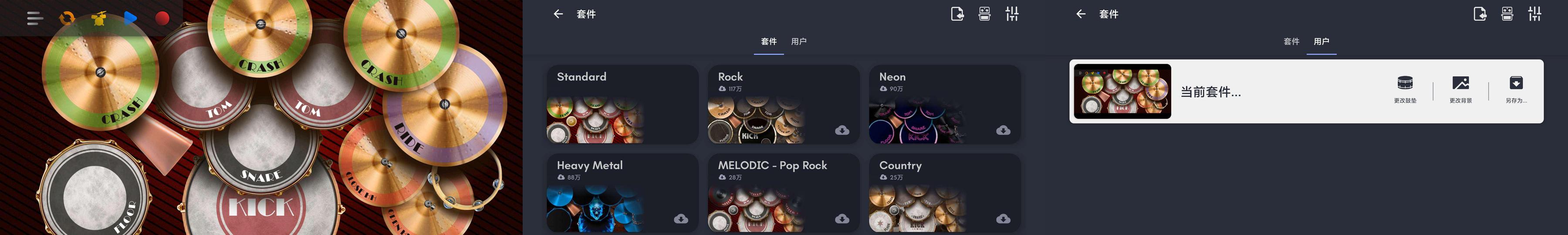Viewport: 1568px width, 235px height.
Task: Download the Country kit via cloud icon
Action: 1003,218
